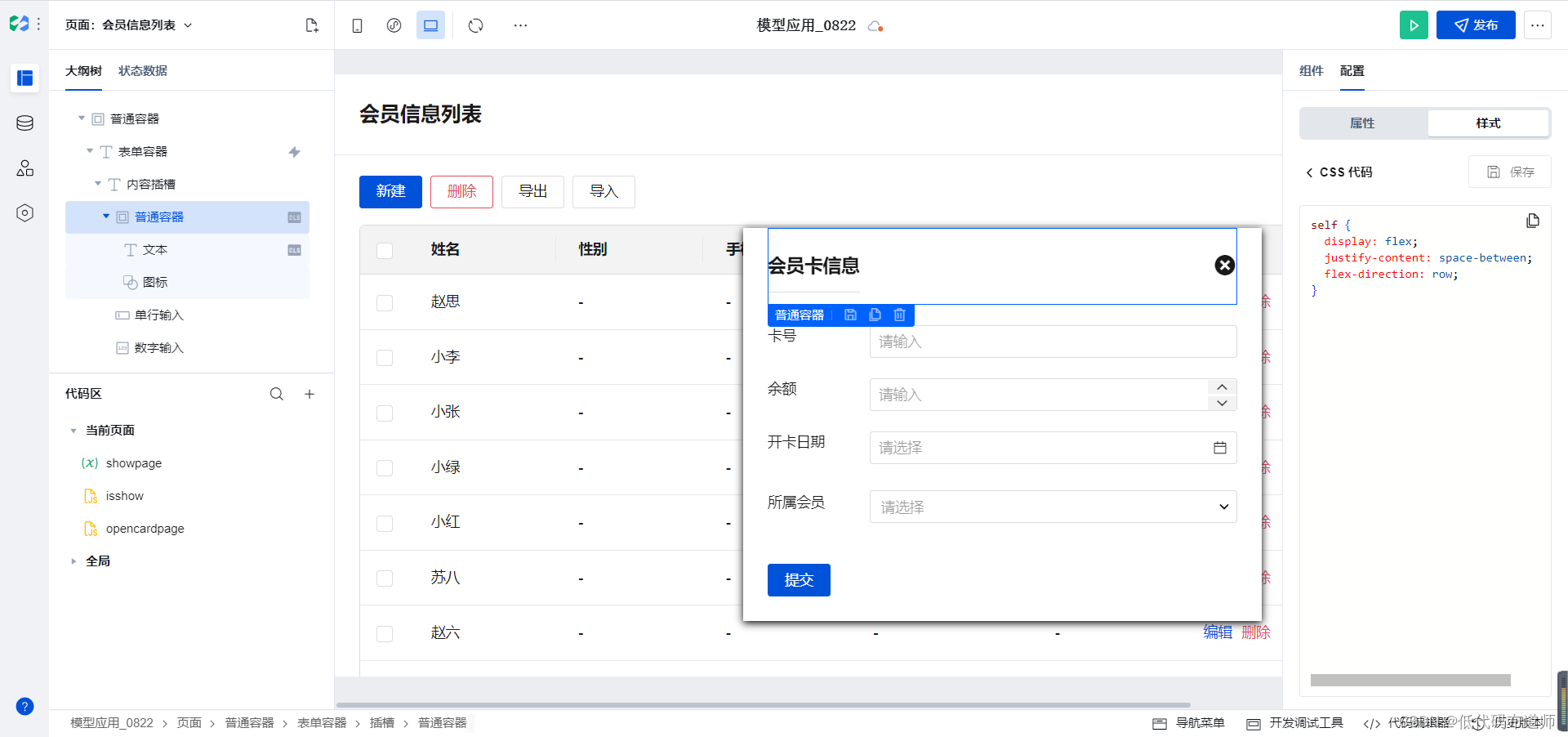1568x737 pixels.
Task: Click the lightning event icon on 表单容器
Action: [295, 152]
